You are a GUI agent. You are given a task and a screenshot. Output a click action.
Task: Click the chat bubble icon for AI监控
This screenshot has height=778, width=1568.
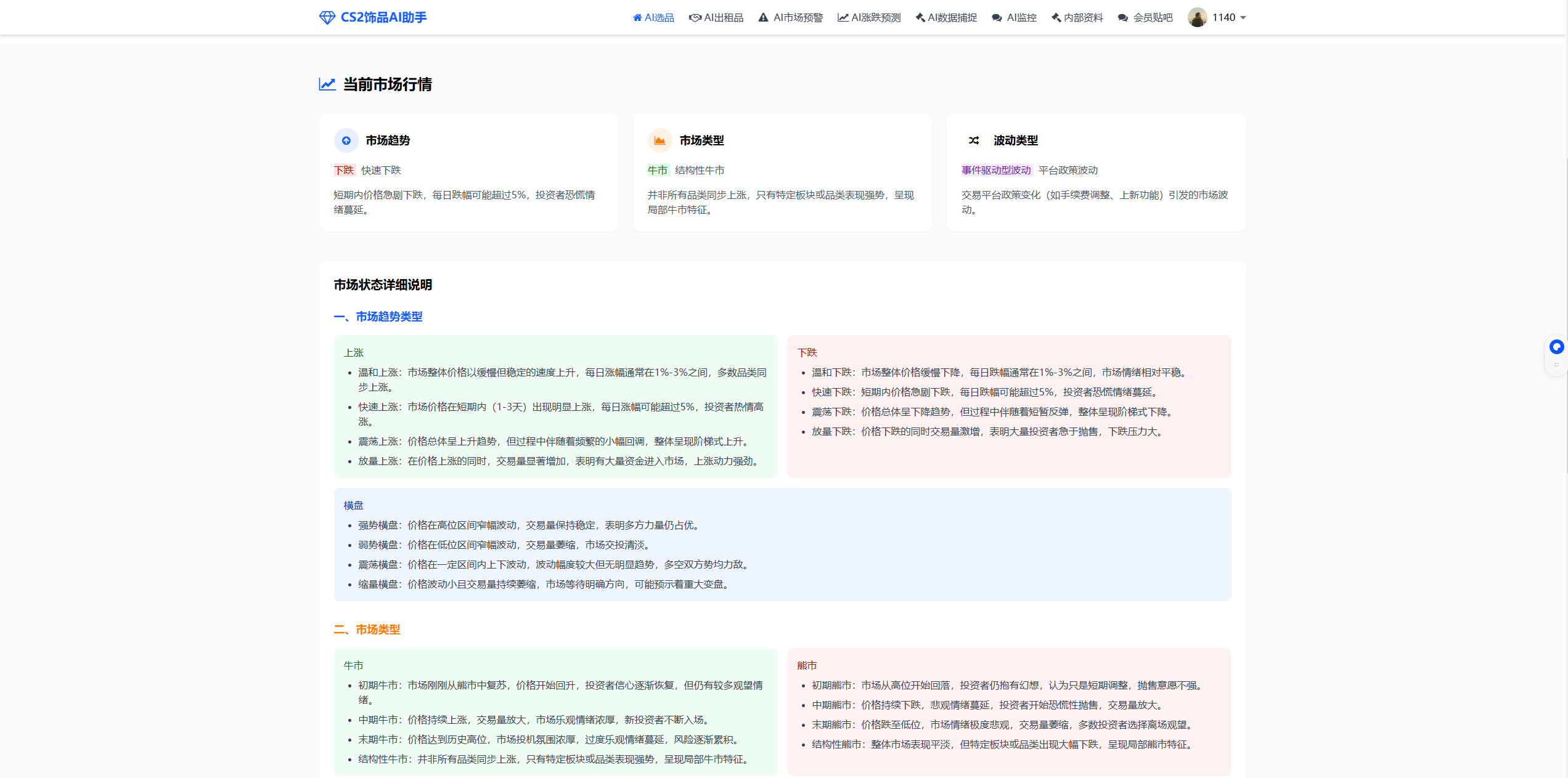click(997, 17)
